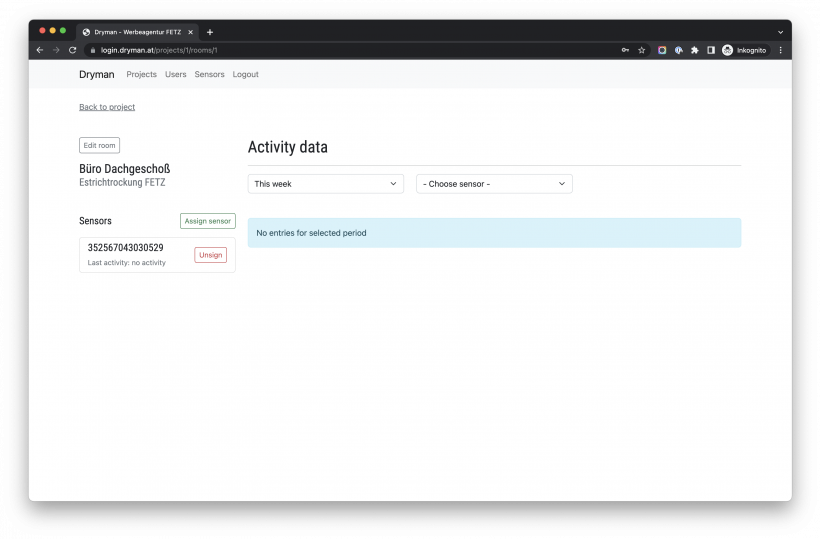
Task: Click the green Assign sensor button
Action: click(x=207, y=221)
